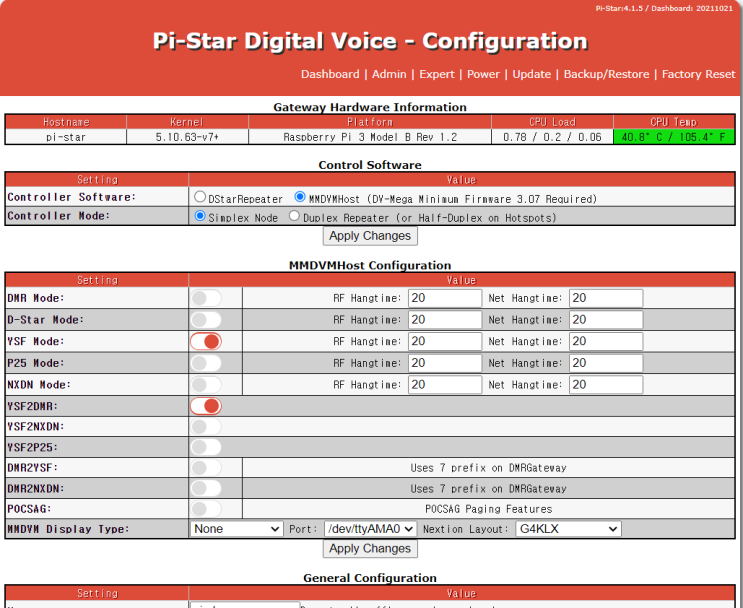Click Raspberry Pi 3 Model B platform text

tap(370, 137)
